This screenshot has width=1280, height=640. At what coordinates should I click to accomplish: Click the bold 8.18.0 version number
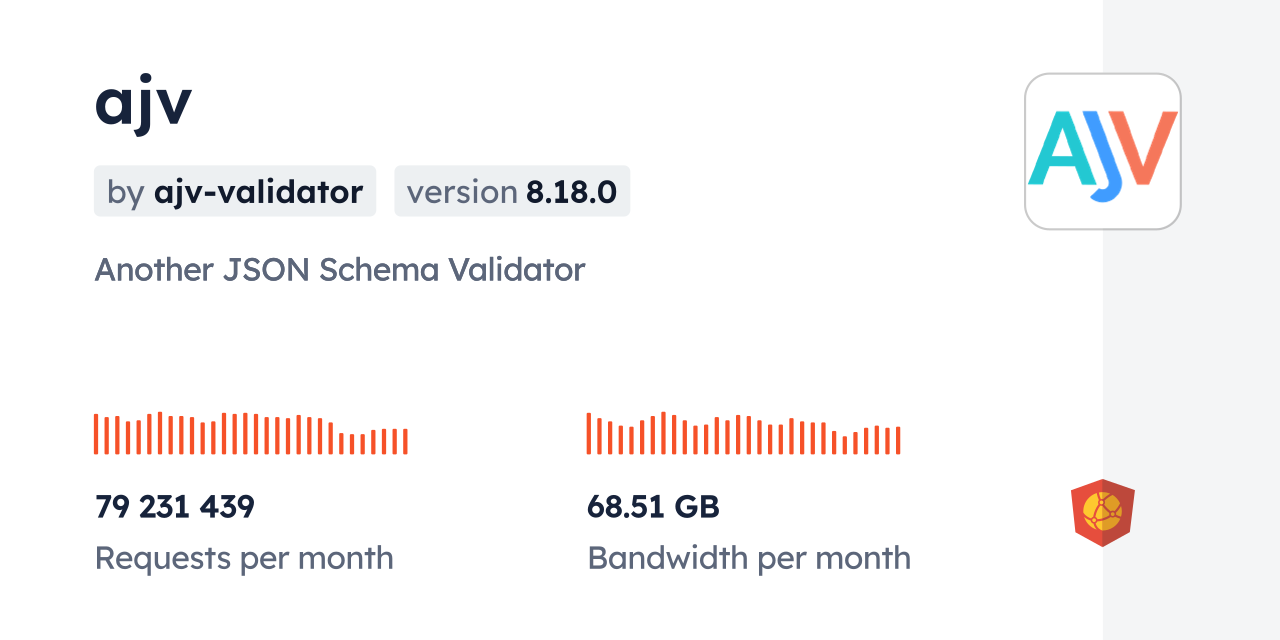(571, 191)
